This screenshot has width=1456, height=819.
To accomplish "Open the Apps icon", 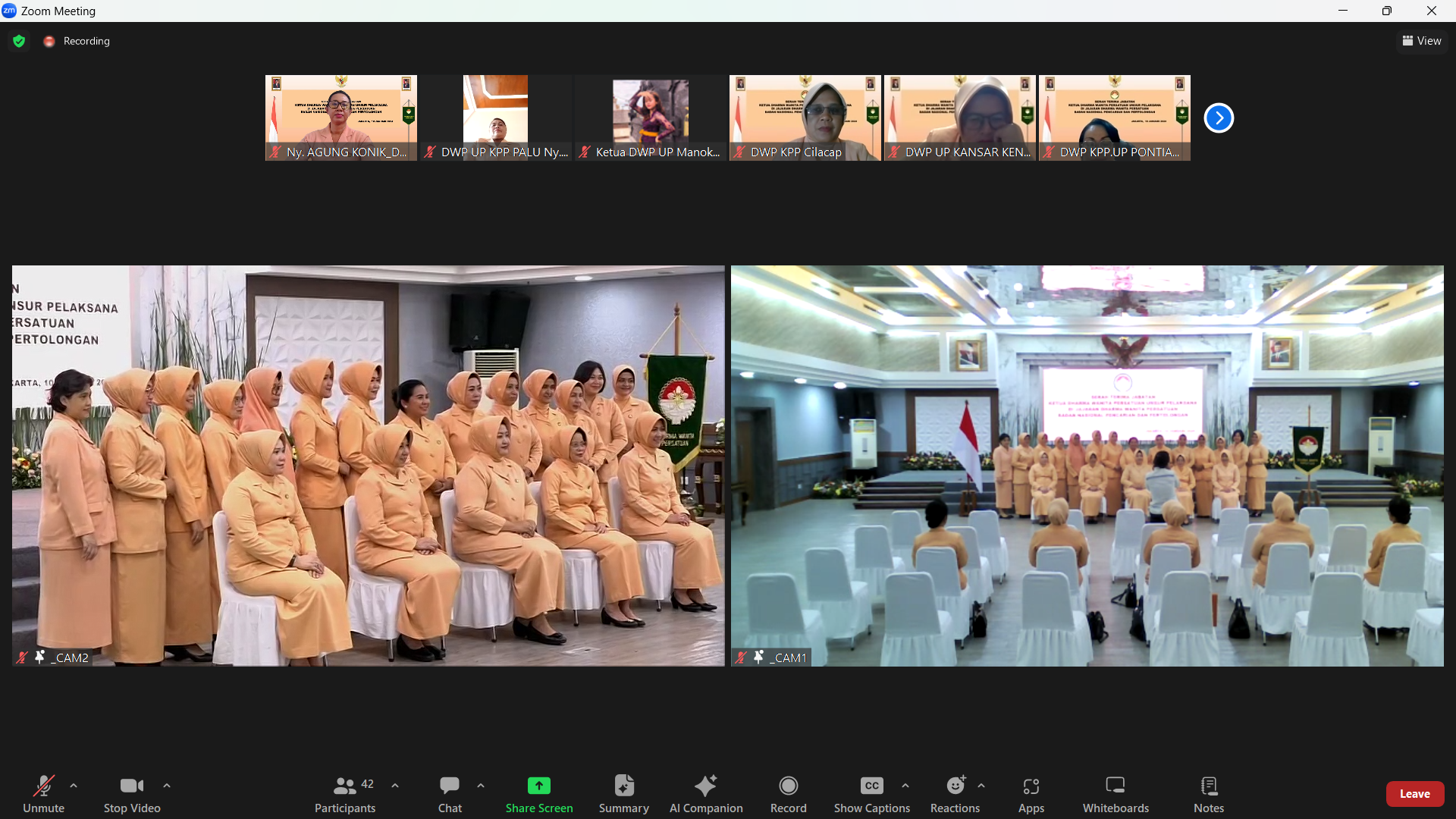I will click(x=1031, y=786).
